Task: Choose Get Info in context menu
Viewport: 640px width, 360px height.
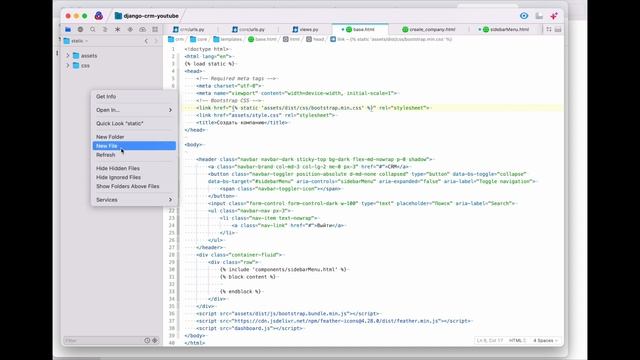Action: coord(134,96)
